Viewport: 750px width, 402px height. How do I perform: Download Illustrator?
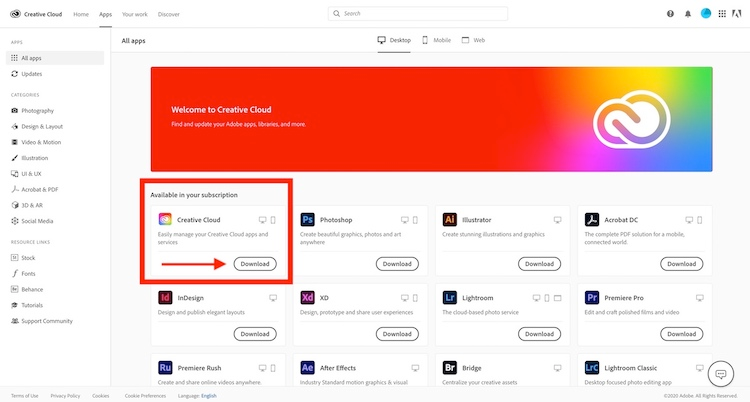pos(540,264)
